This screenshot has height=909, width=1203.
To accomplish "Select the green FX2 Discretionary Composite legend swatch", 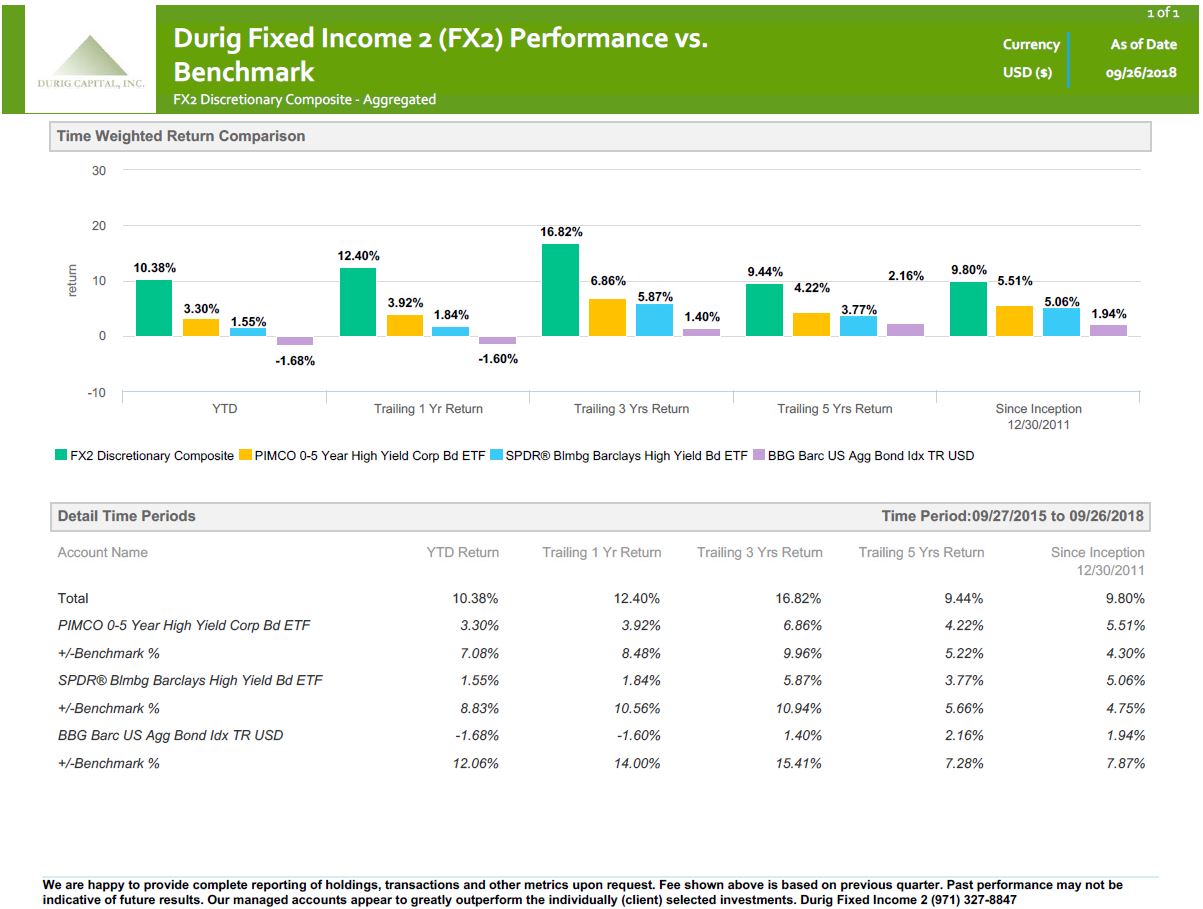I will pos(60,456).
